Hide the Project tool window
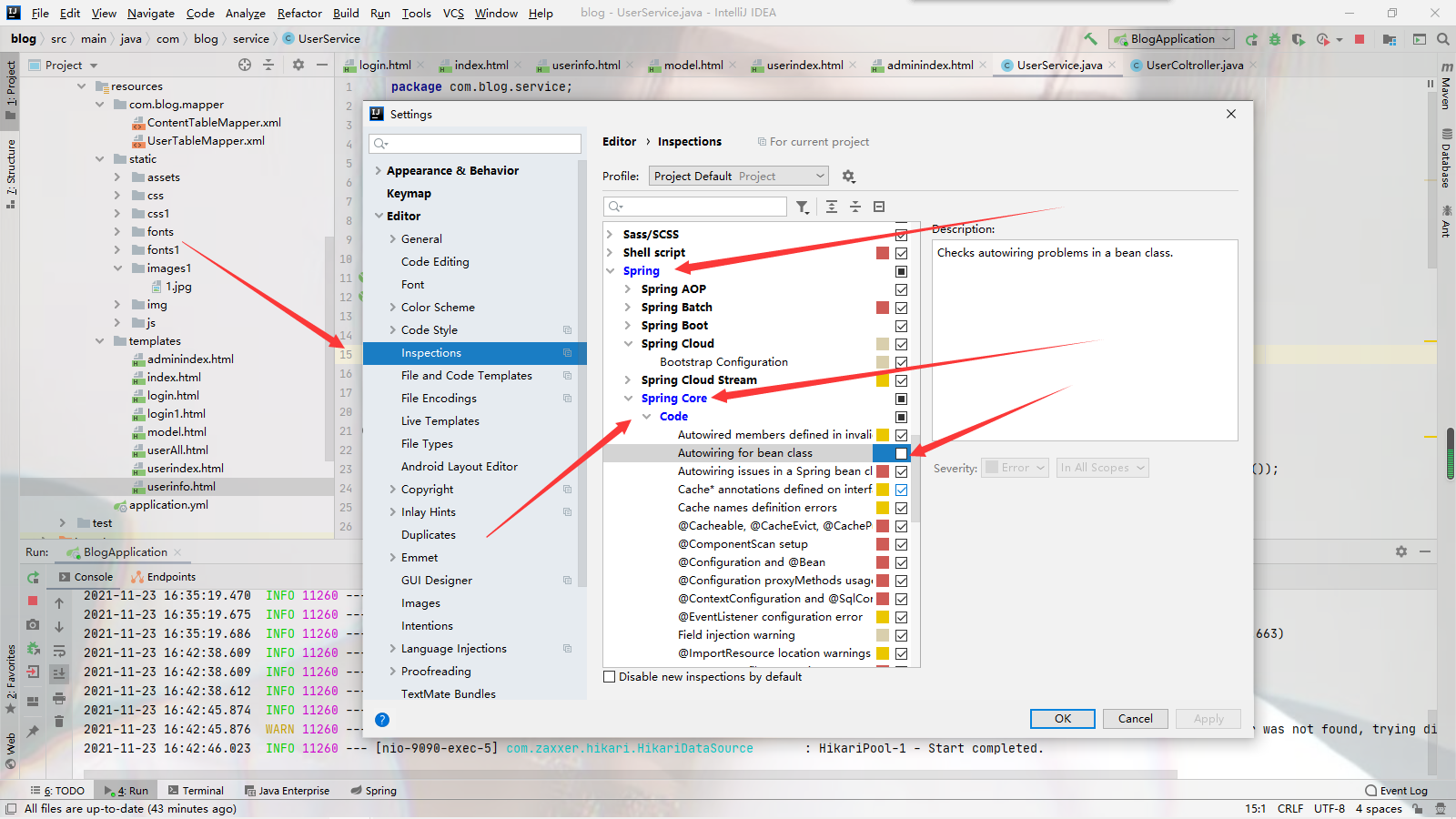This screenshot has width=1456, height=819. (x=322, y=65)
